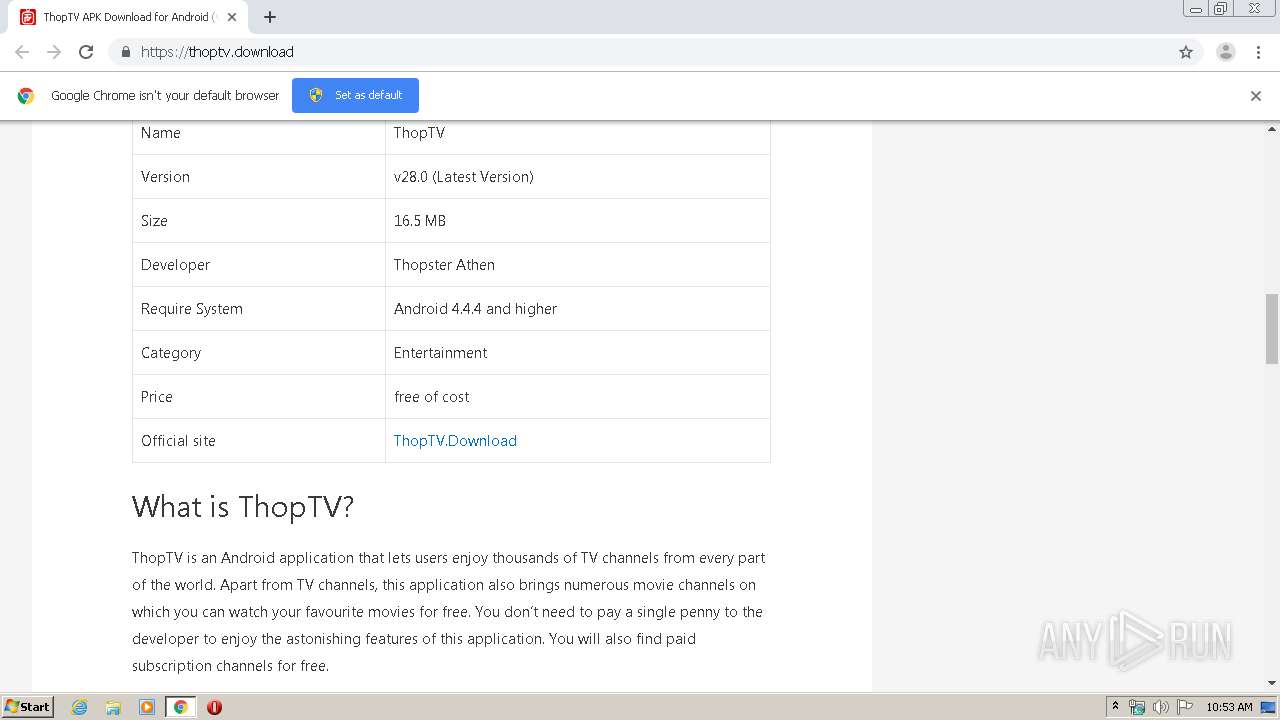Bookmark this page with star icon
The width and height of the screenshot is (1280, 720).
click(x=1186, y=52)
